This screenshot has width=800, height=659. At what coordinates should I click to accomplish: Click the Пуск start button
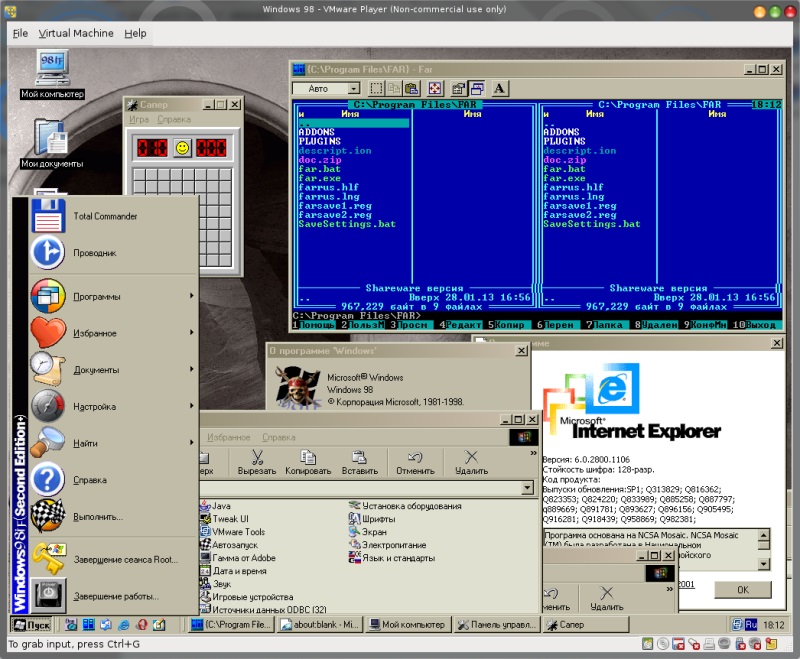32,625
